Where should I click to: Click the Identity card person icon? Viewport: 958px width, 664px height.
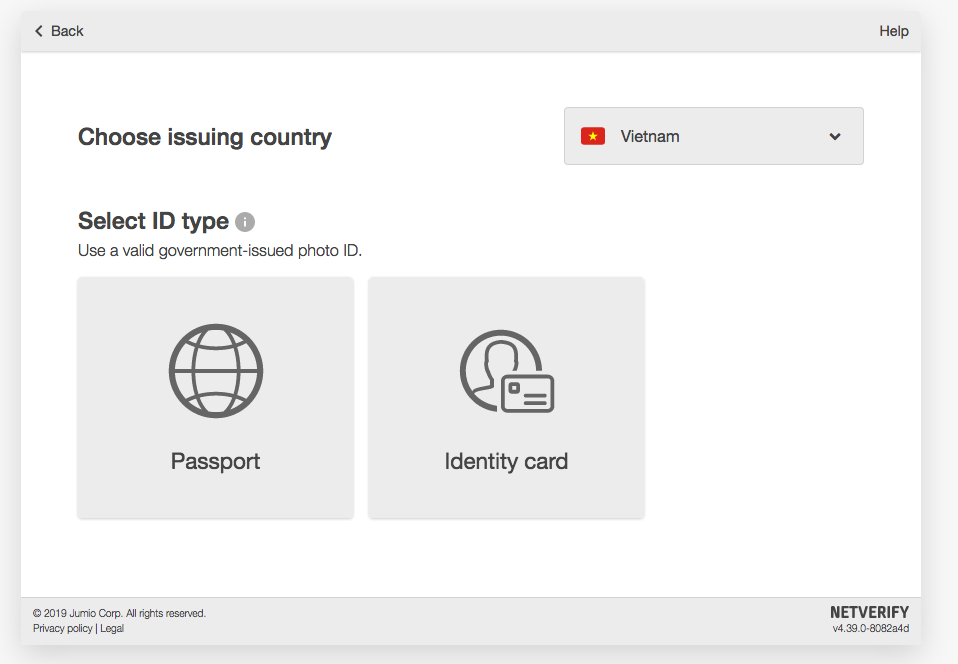point(506,371)
